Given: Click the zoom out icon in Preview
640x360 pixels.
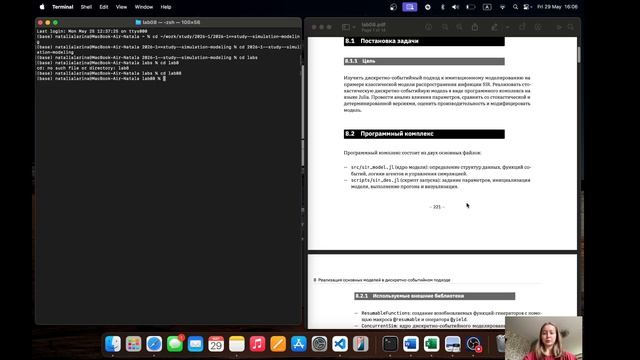Looking at the screenshot, I should 445,27.
